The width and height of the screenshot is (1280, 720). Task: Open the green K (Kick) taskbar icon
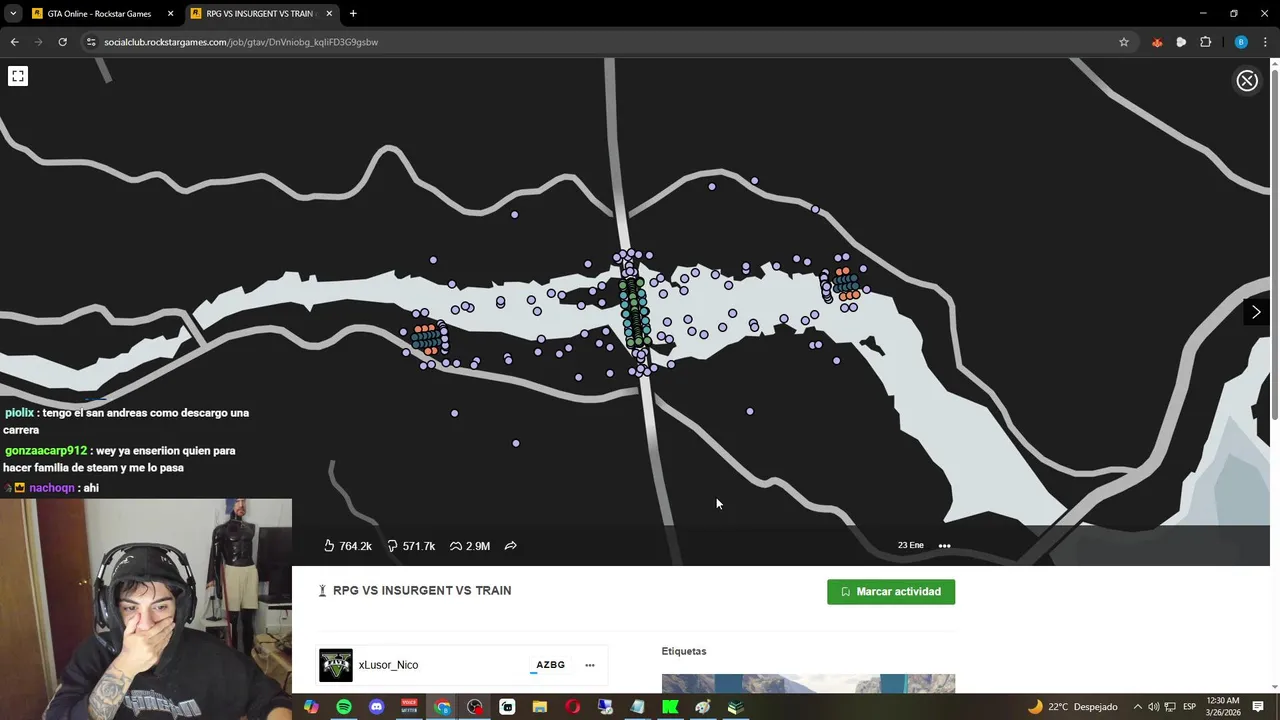click(x=670, y=707)
